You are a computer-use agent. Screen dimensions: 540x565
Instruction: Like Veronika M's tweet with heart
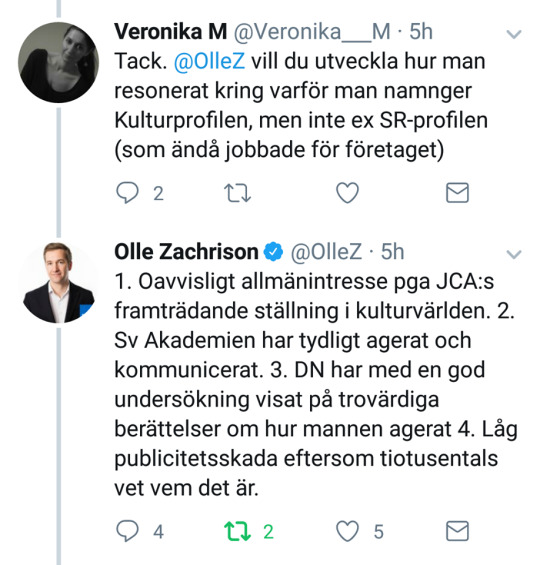point(347,193)
